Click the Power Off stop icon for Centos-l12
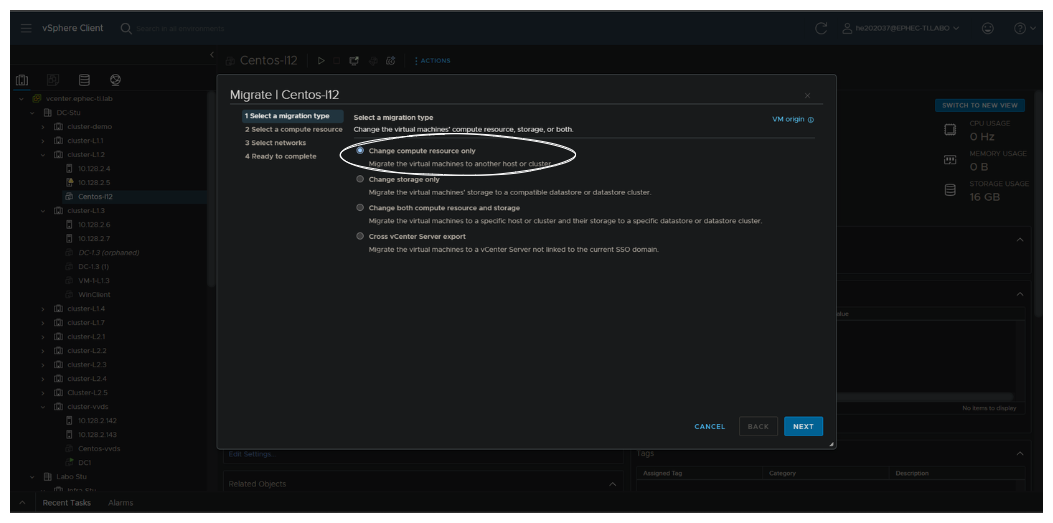Viewport: 1053px width, 523px height. 336,60
